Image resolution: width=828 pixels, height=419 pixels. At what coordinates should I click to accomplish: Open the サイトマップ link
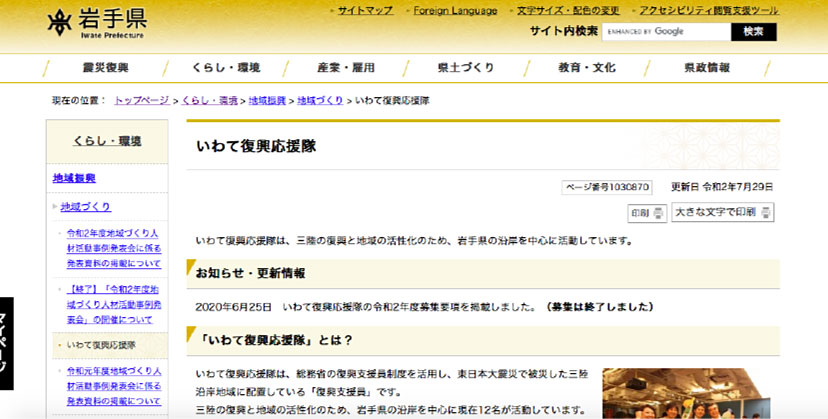pos(365,11)
